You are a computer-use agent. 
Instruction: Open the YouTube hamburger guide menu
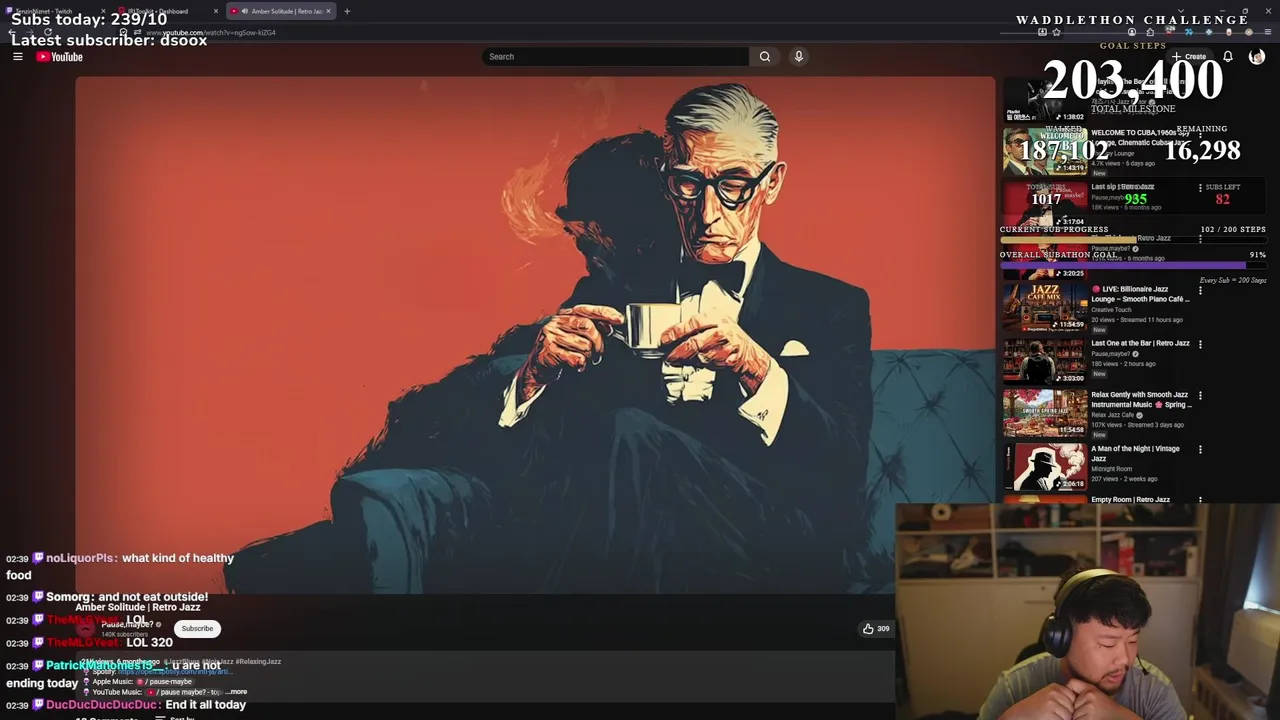click(17, 57)
